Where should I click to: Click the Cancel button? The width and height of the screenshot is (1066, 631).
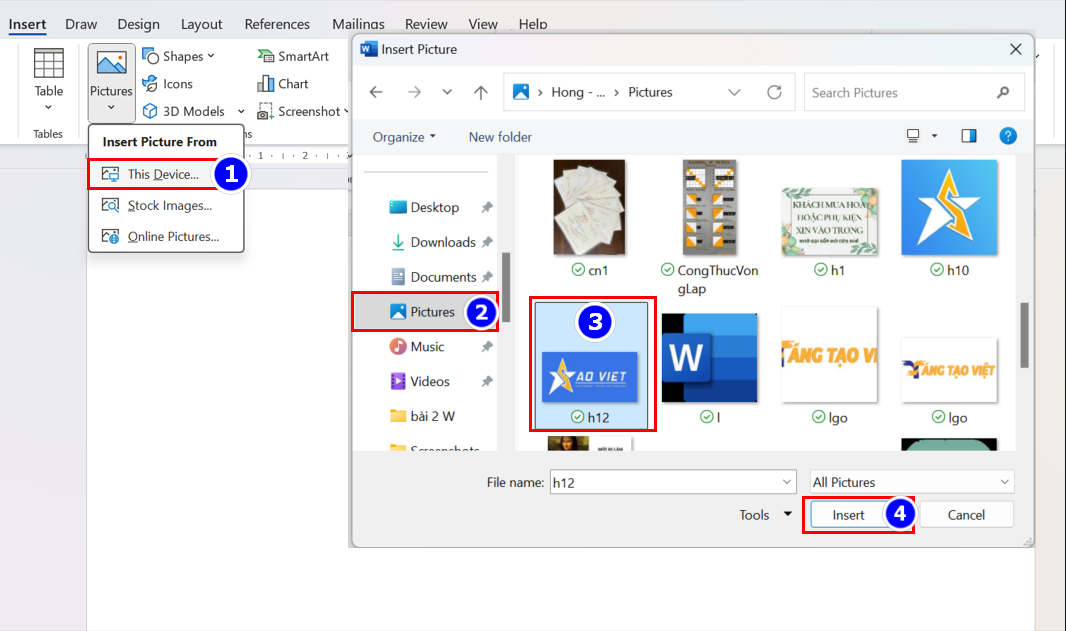coord(966,515)
